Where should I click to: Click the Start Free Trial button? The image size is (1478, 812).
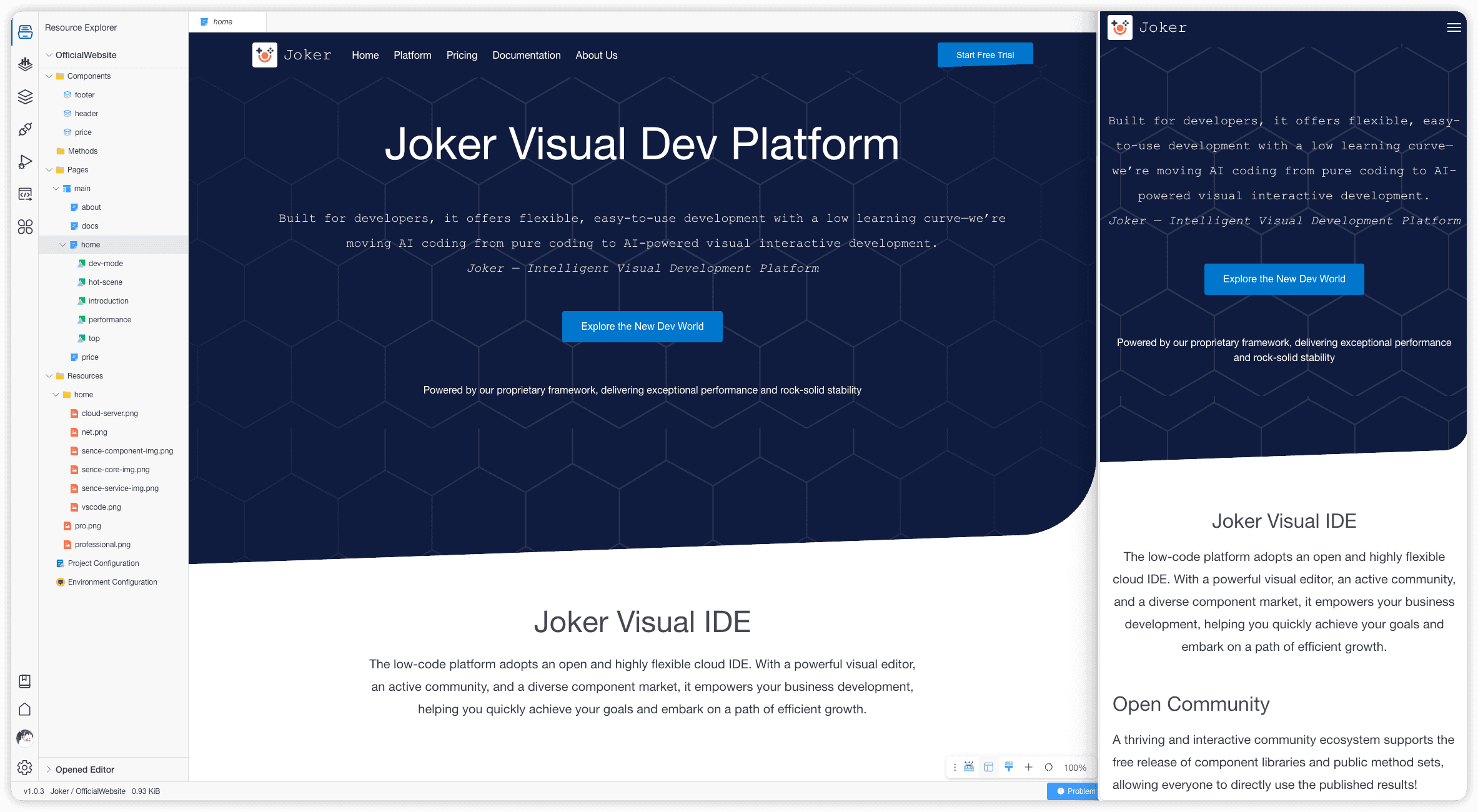coord(985,55)
